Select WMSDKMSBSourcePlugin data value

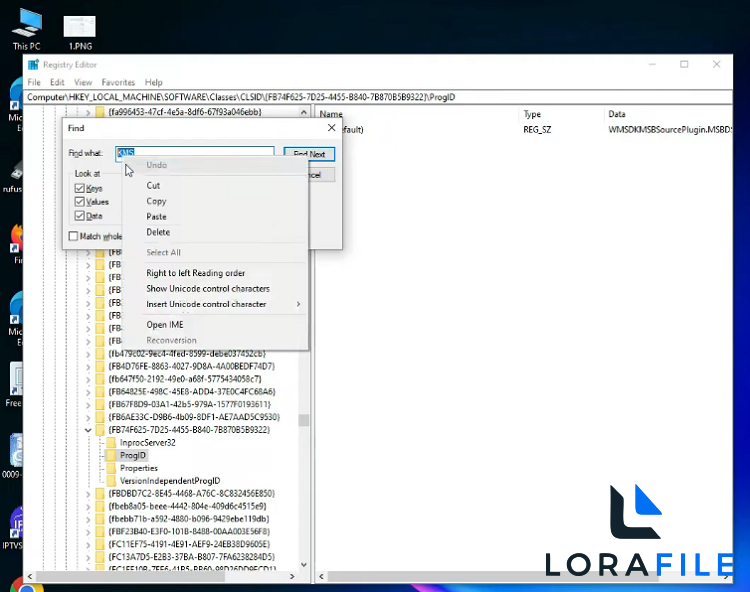(670, 130)
